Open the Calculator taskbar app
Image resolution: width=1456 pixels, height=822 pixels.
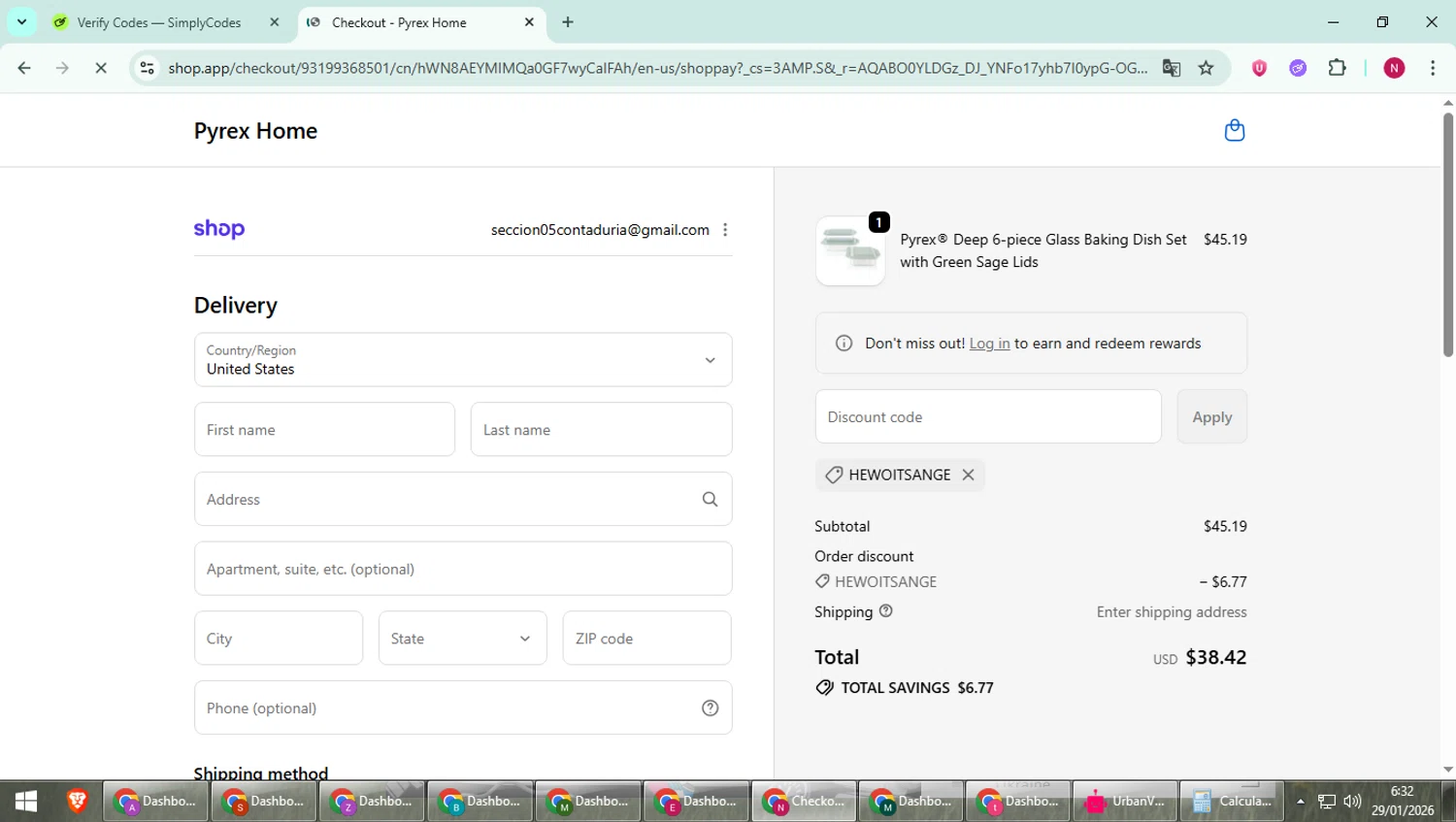[1232, 802]
